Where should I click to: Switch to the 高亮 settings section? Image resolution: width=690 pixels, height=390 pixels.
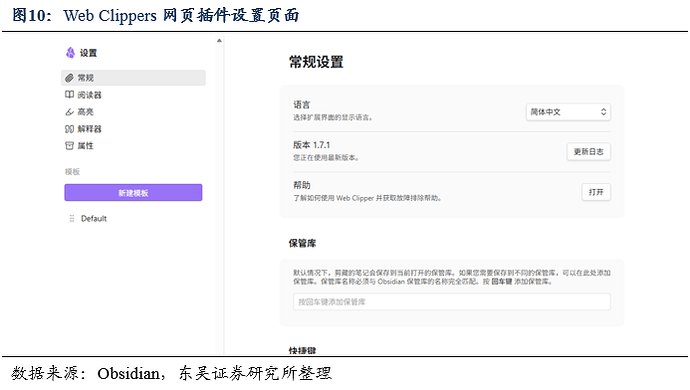point(133,112)
